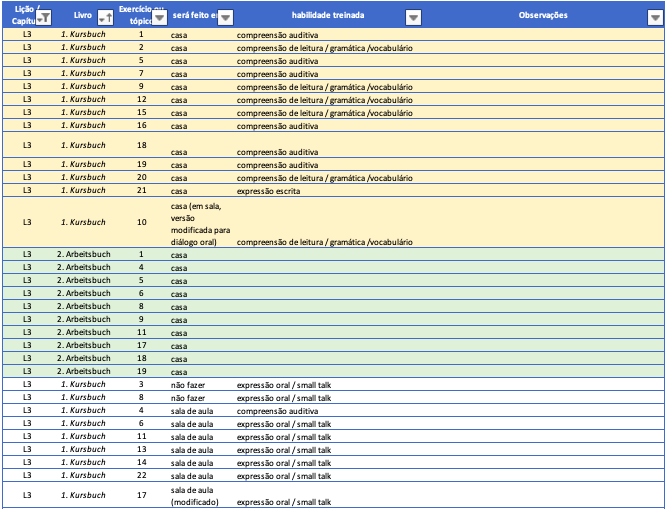666x509 pixels.
Task: Click exercise number 22 cell
Action: (x=141, y=475)
